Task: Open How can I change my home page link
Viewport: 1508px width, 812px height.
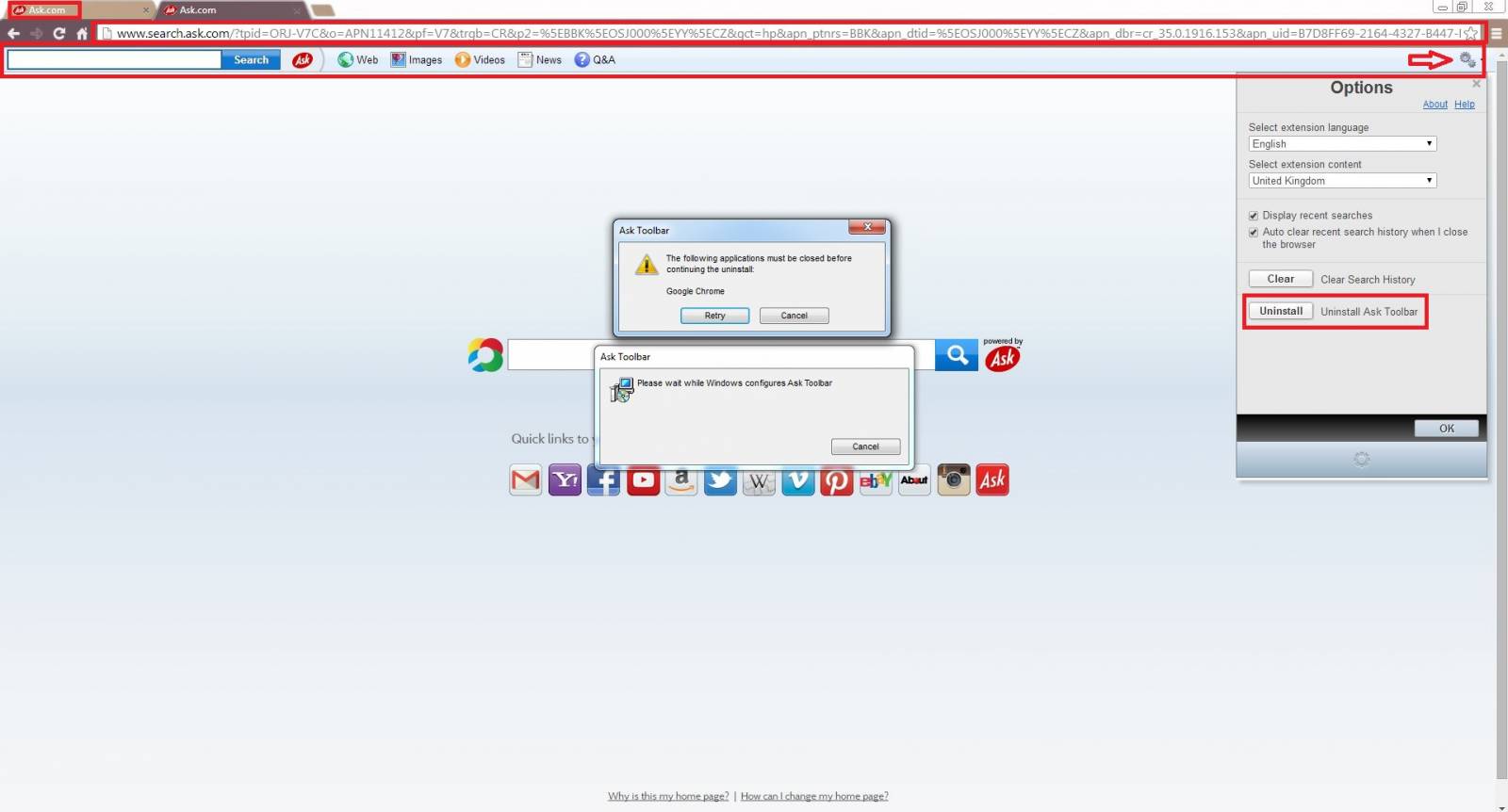Action: [x=814, y=796]
